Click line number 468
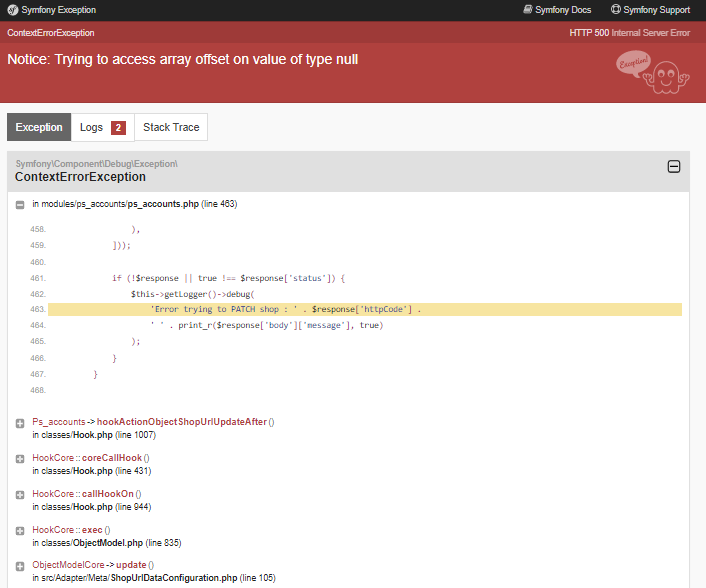The image size is (706, 588). [x=38, y=390]
